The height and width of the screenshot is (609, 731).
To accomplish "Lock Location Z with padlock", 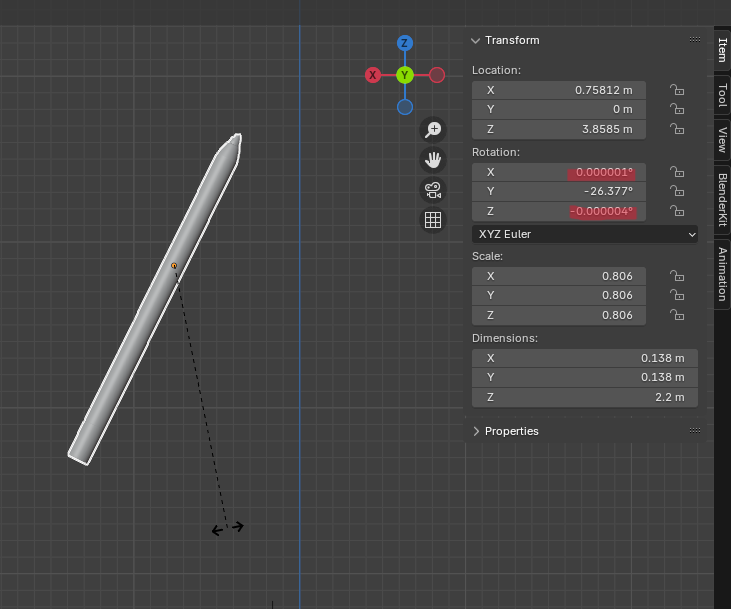I will (x=677, y=129).
